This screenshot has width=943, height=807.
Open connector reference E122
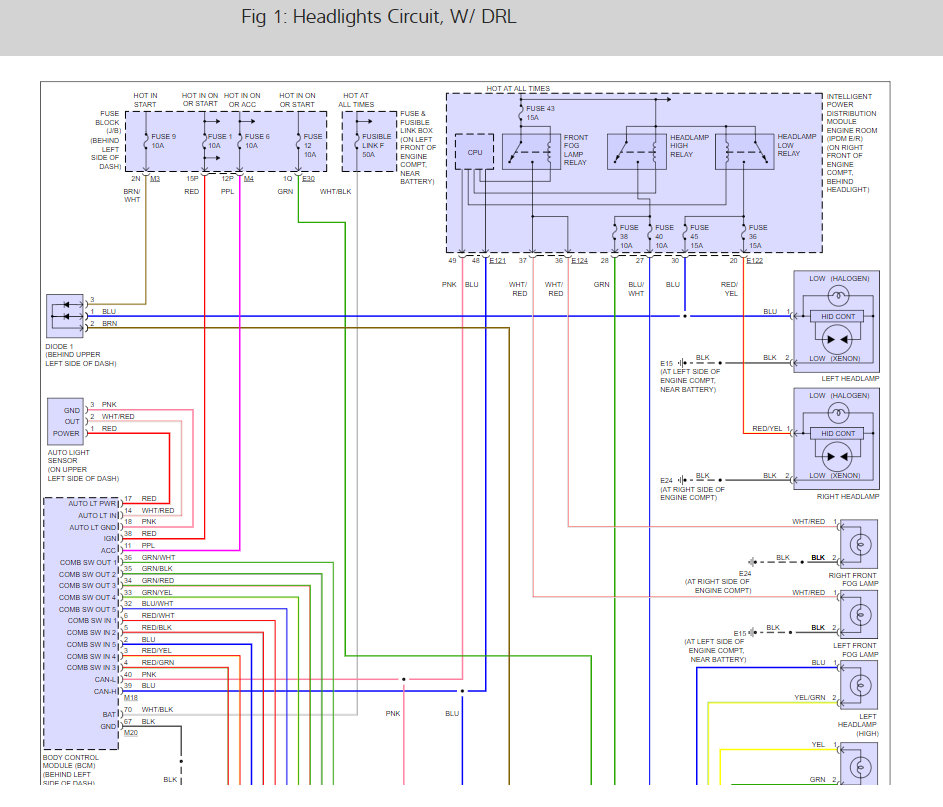coord(754,261)
